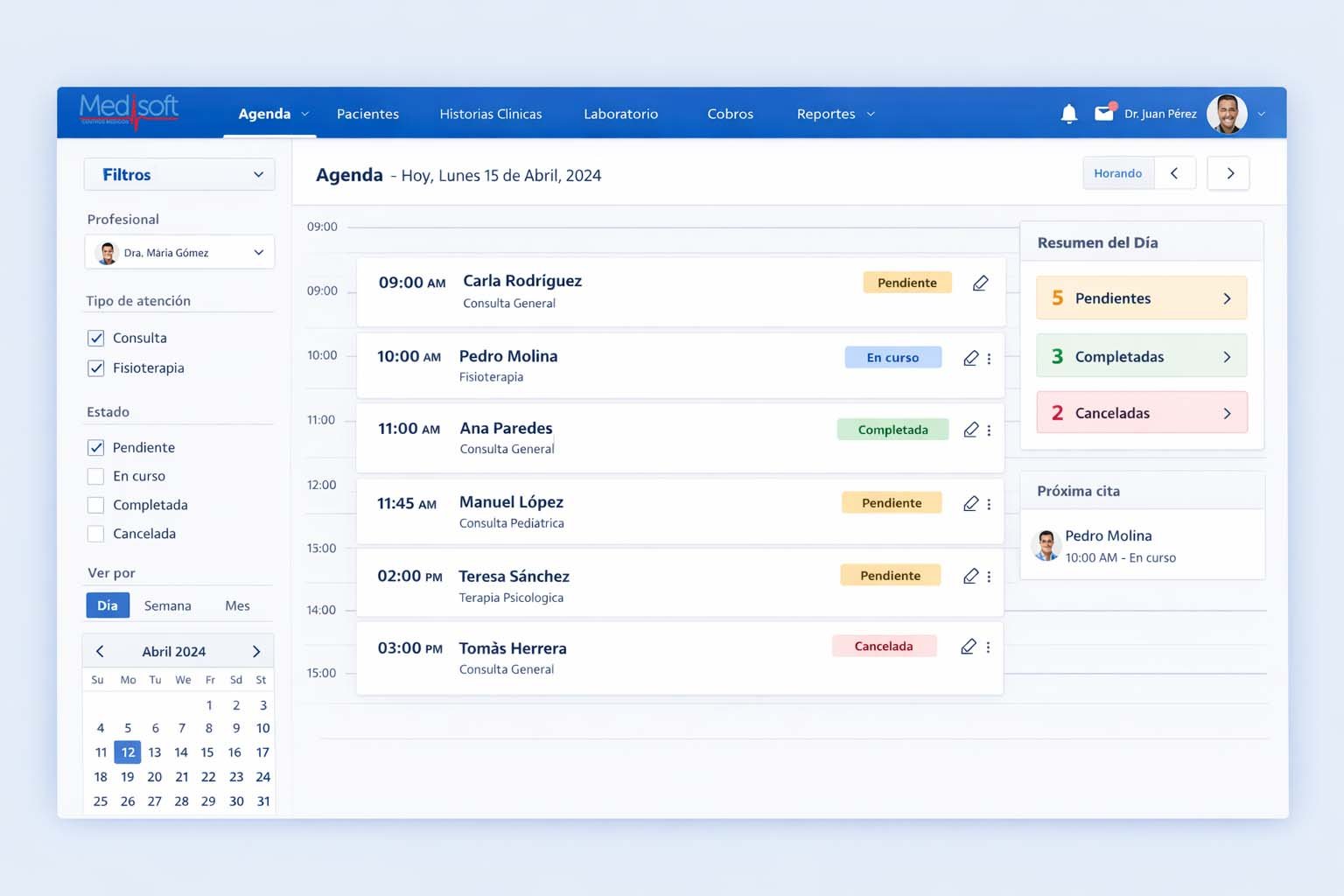Edit Carla Rodríguez appointment with pencil icon
The image size is (1344, 896).
[x=980, y=283]
